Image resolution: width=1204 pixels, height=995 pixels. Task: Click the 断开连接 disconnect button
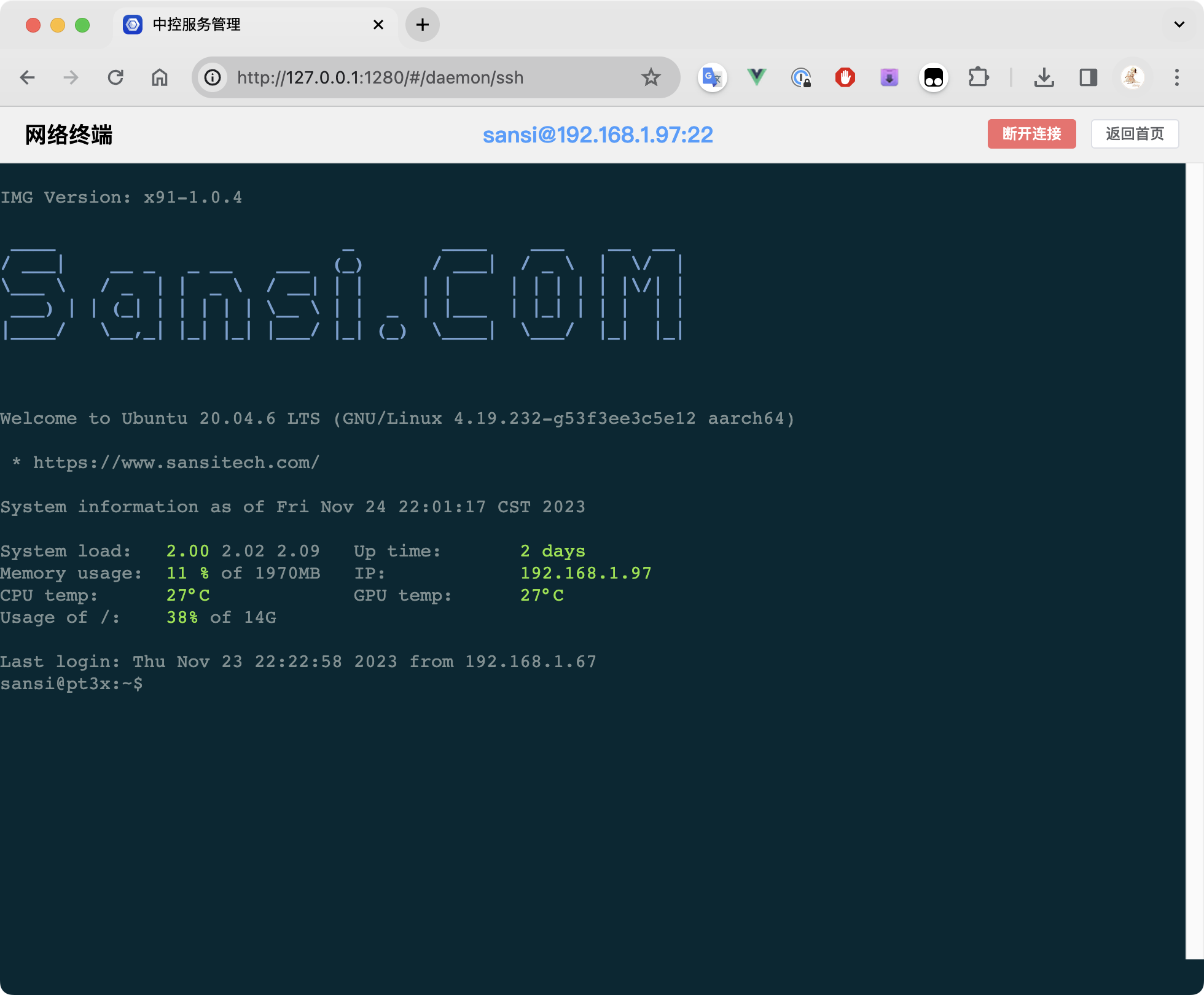point(1031,134)
